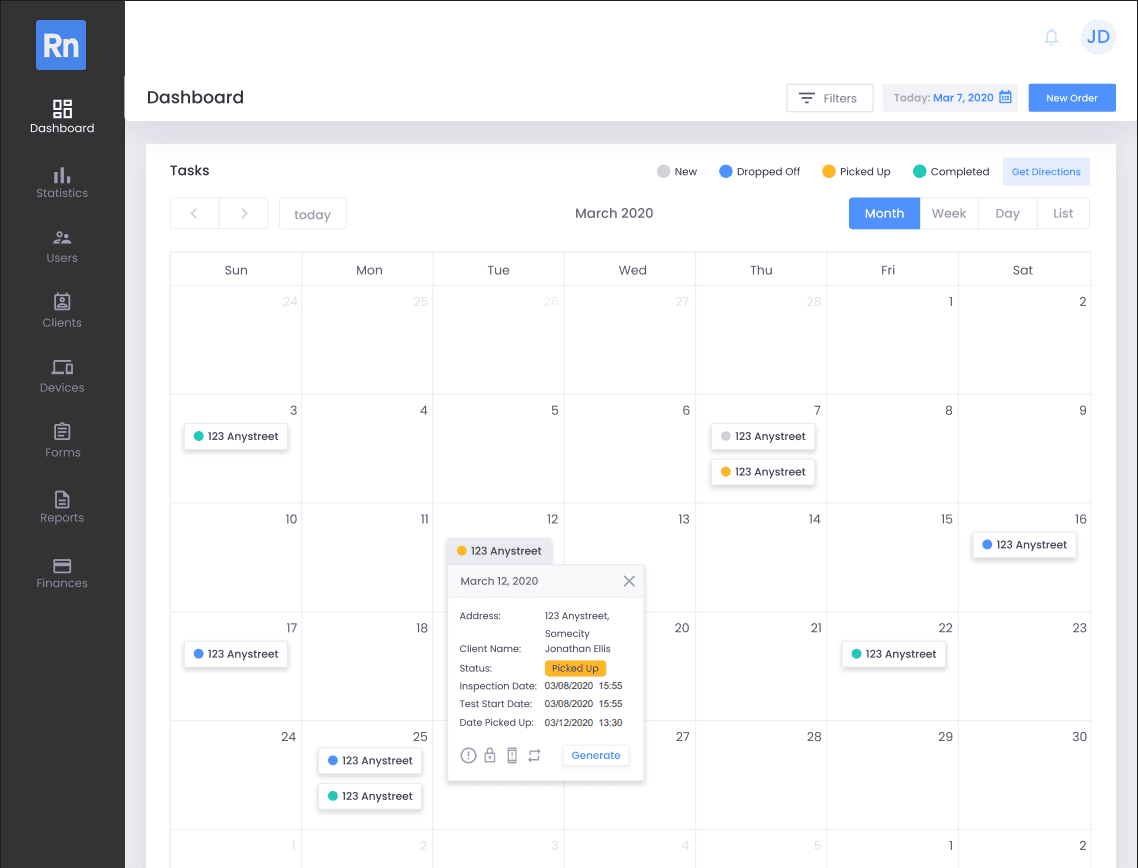This screenshot has width=1138, height=868.
Task: Close the March 12, 2020 popup
Action: tap(629, 581)
